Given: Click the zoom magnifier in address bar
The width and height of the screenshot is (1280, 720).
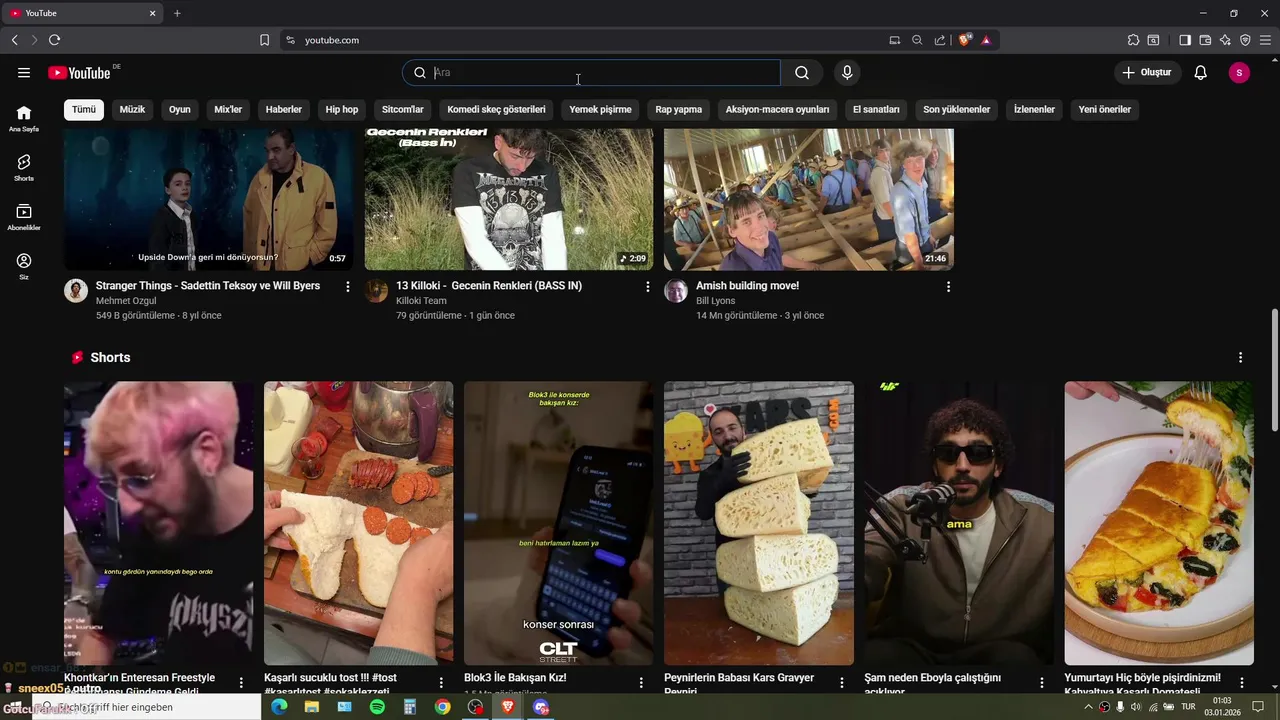Looking at the screenshot, I should (x=917, y=40).
